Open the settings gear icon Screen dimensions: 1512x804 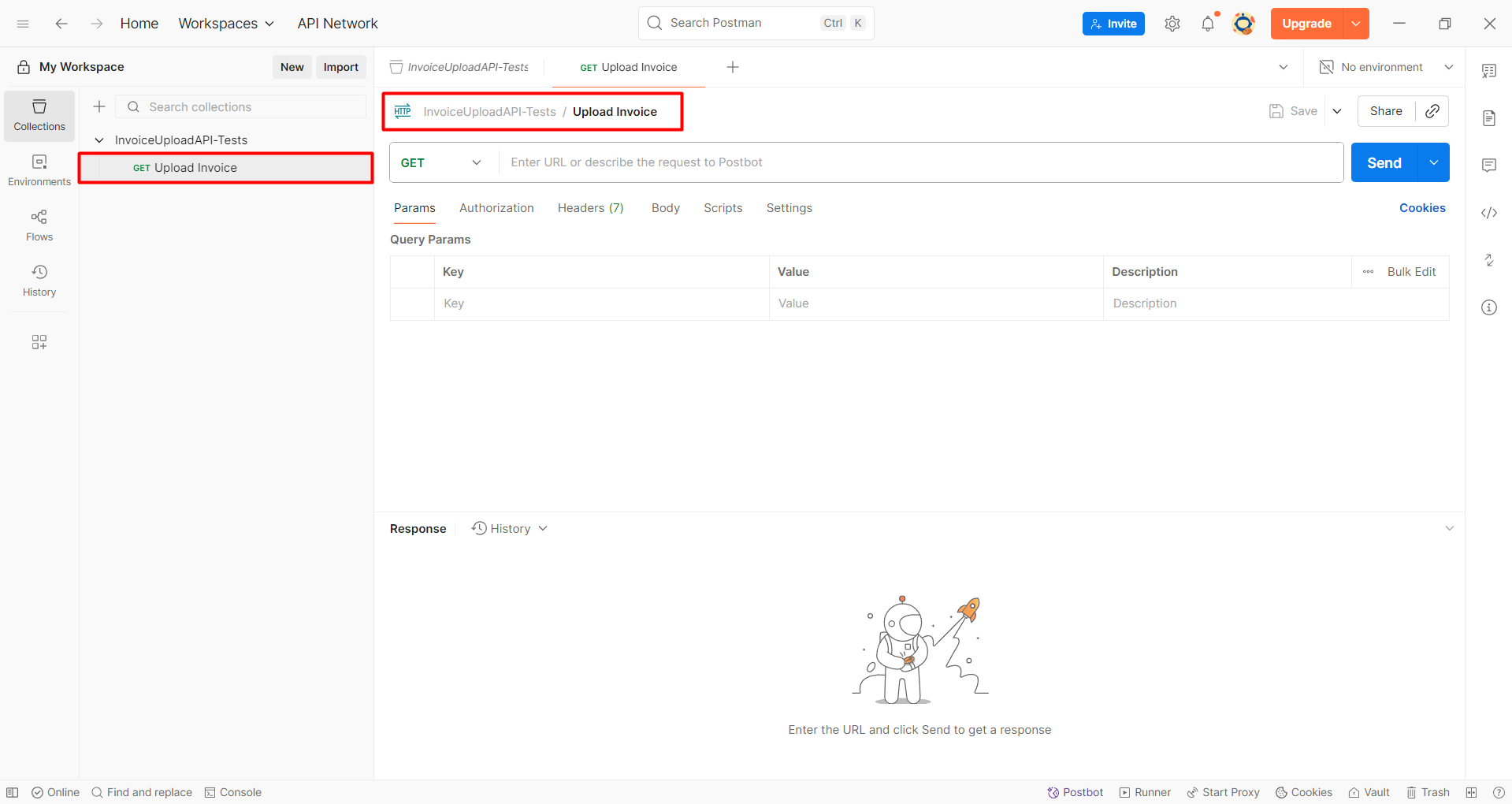pyautogui.click(x=1172, y=24)
